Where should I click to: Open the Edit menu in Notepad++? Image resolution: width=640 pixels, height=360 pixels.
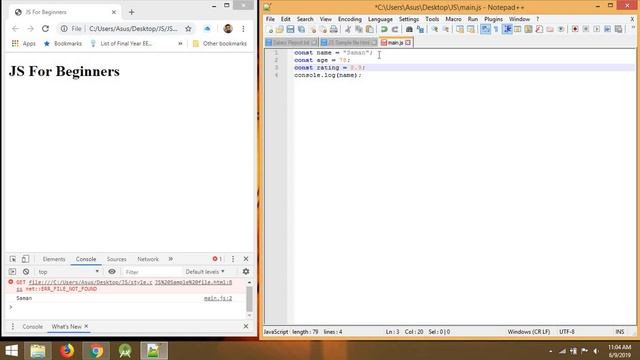(285, 19)
